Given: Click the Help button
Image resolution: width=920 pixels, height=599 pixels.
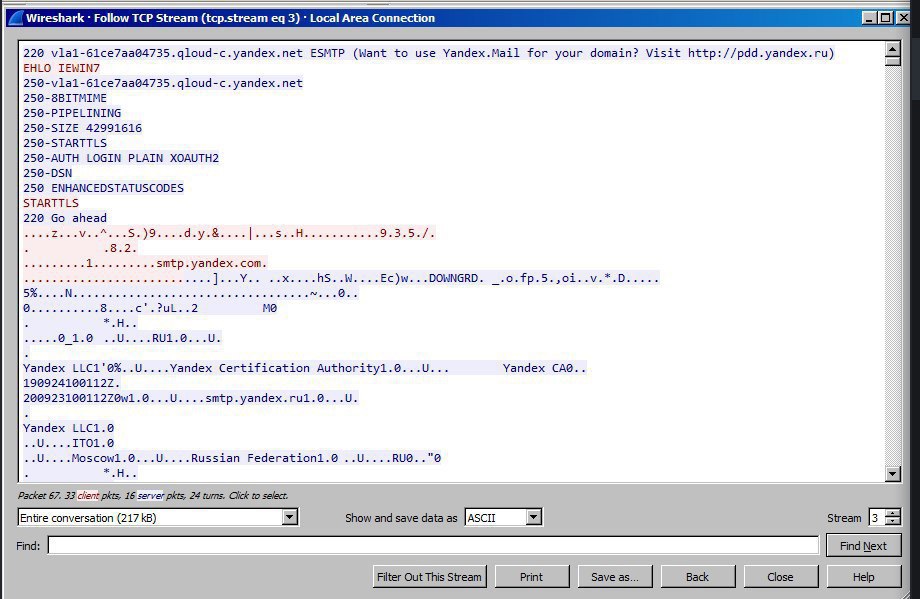Looking at the screenshot, I should [x=864, y=577].
